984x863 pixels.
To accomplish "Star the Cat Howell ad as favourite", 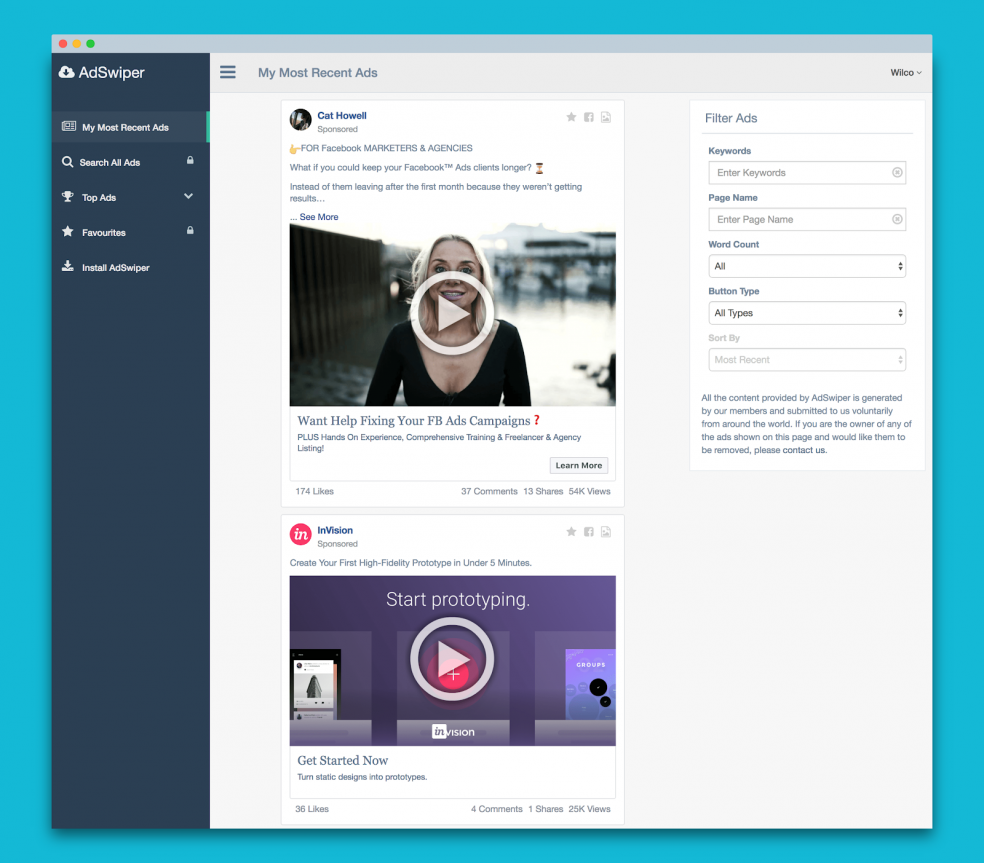I will (x=571, y=117).
